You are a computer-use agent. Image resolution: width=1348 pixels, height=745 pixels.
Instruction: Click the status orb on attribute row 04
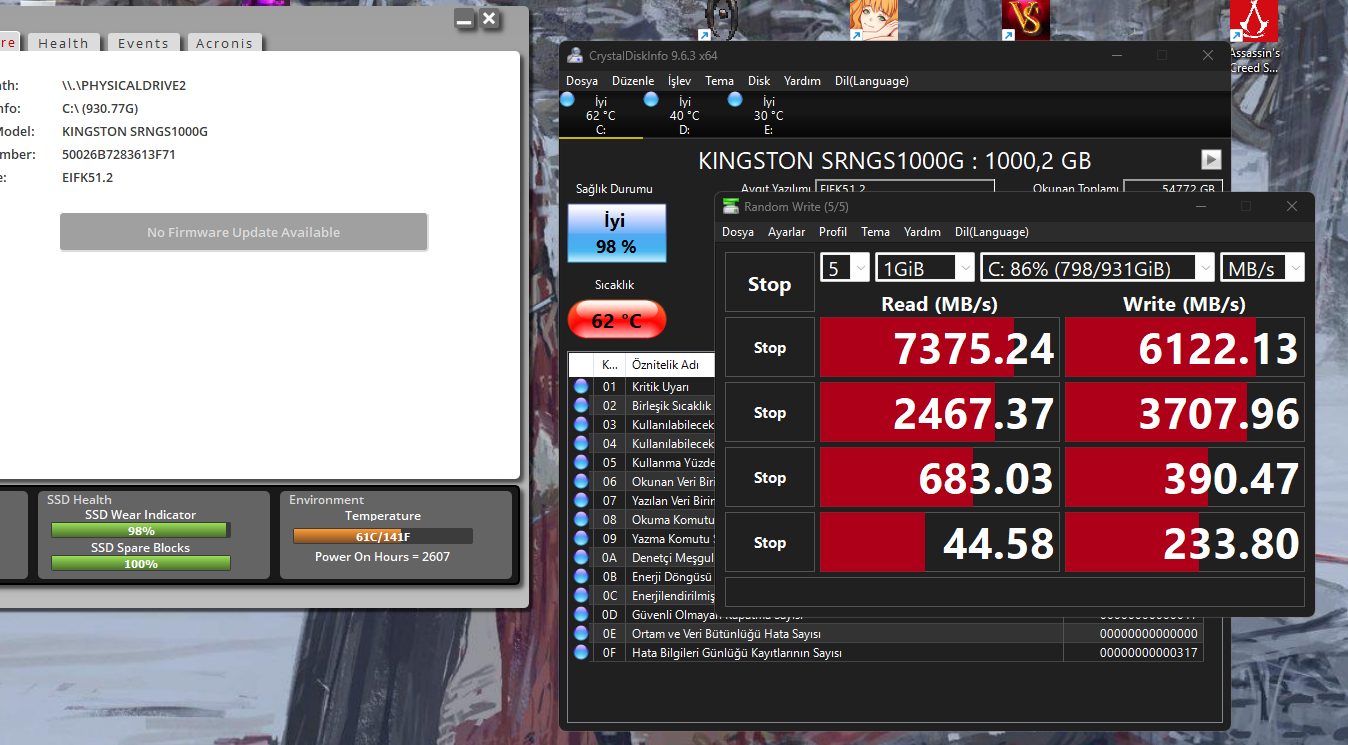[581, 443]
